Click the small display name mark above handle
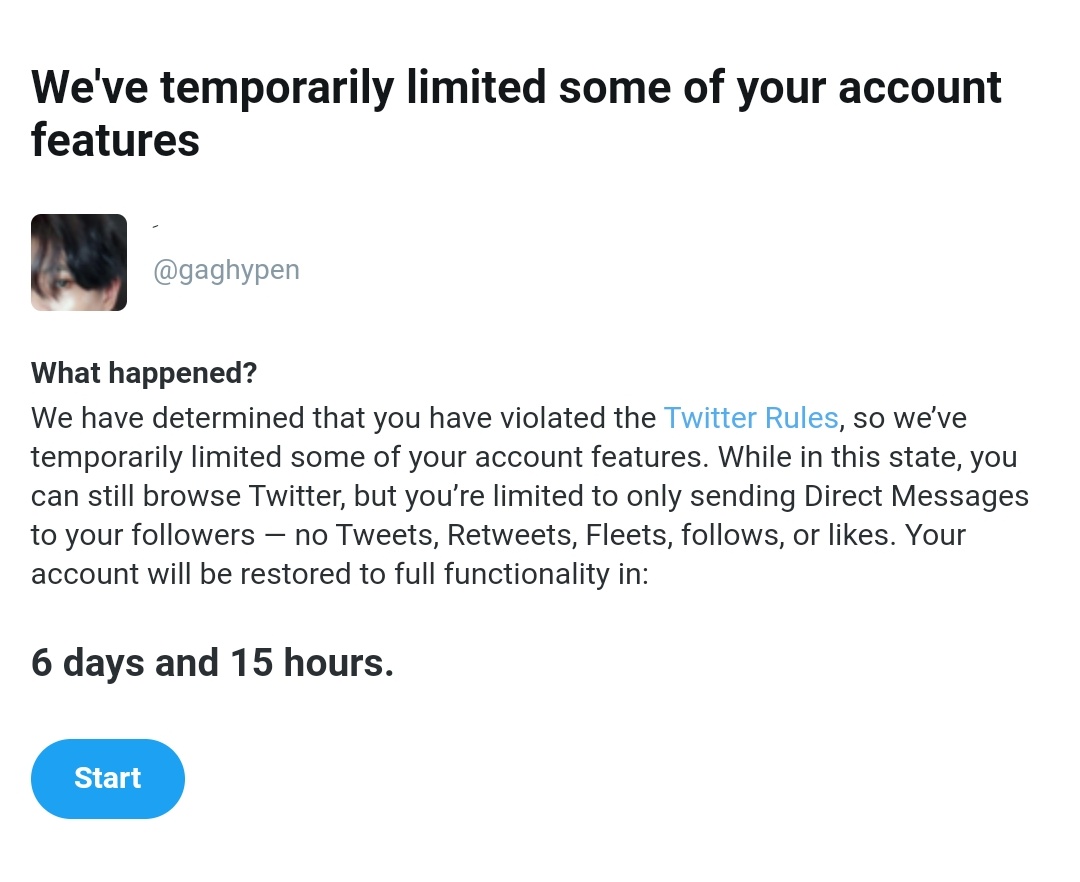This screenshot has width=1080, height=882. point(156,226)
